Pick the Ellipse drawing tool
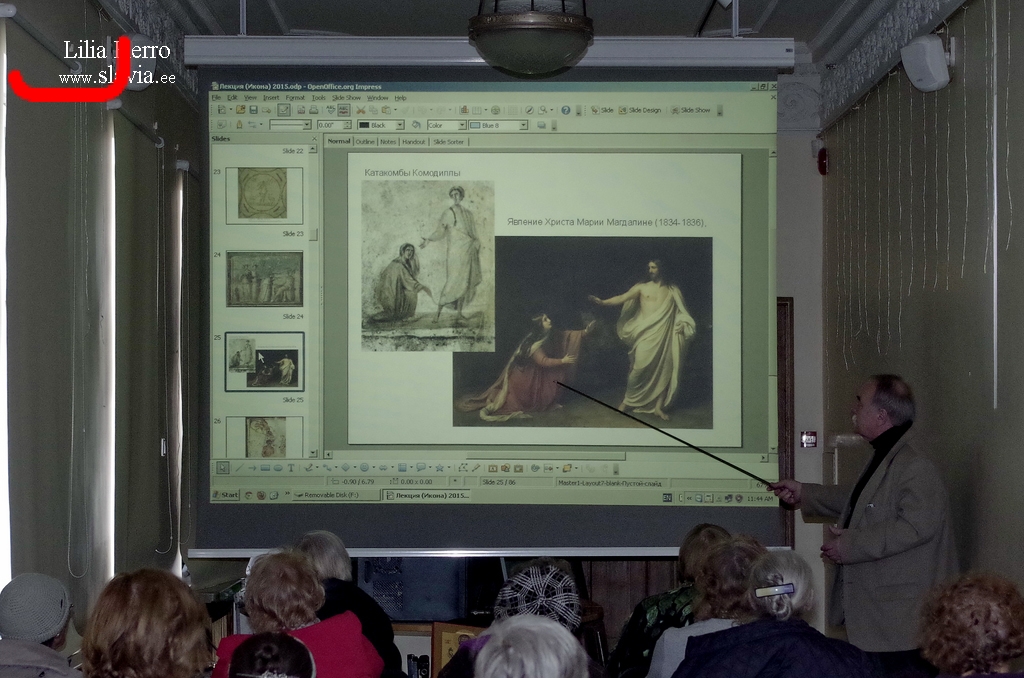The width and height of the screenshot is (1024, 678). (x=278, y=468)
